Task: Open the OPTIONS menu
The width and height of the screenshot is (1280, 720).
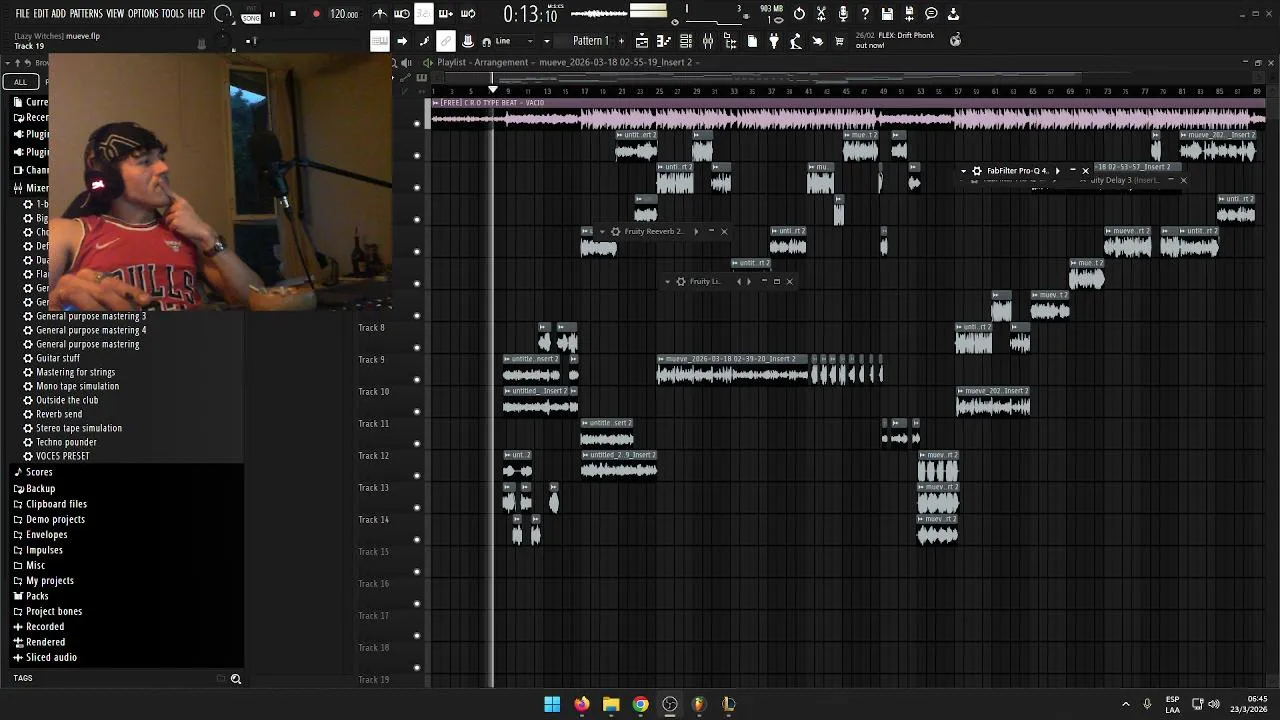Action: pos(143,14)
